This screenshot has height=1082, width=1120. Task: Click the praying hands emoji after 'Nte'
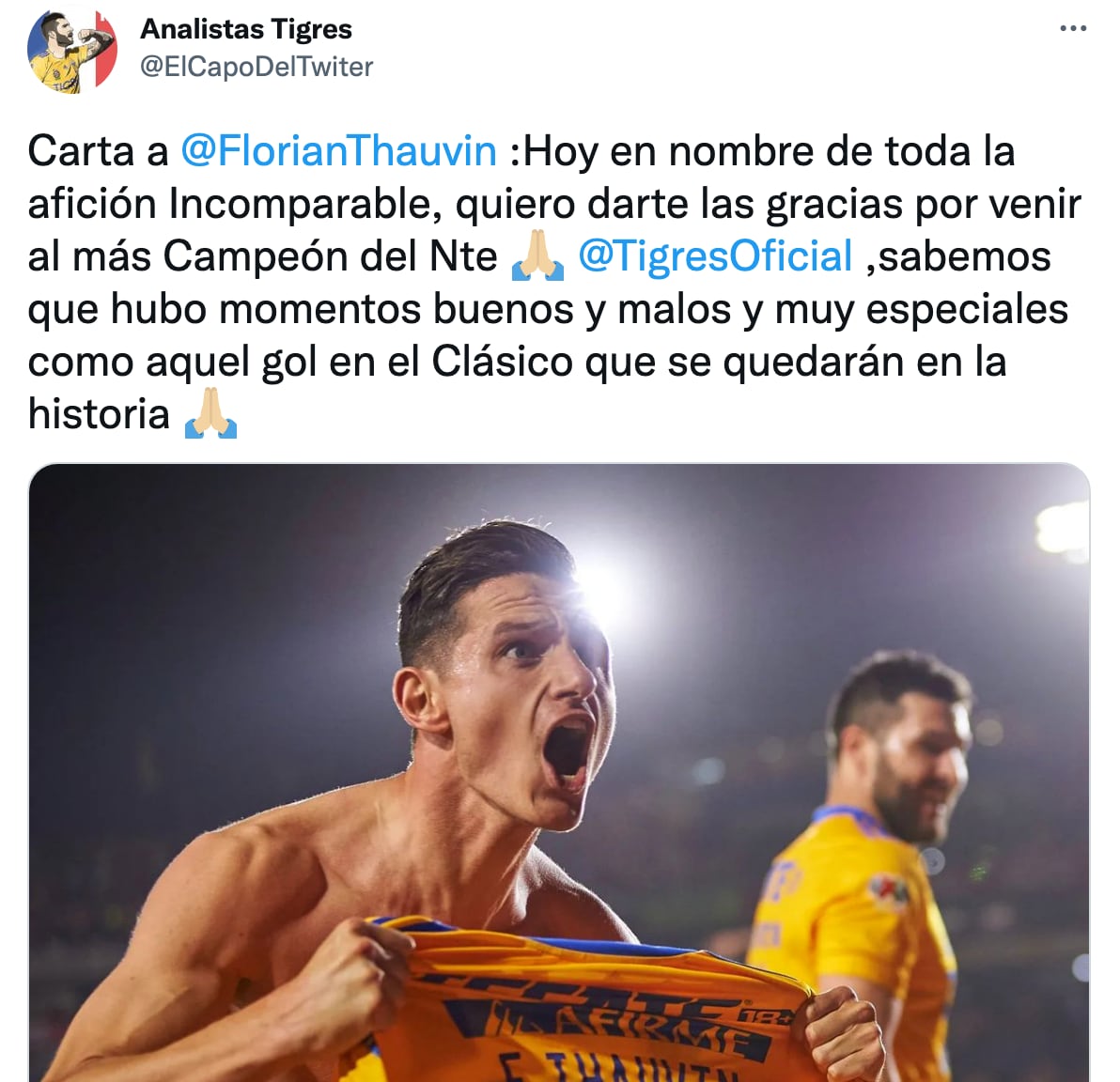tap(537, 255)
